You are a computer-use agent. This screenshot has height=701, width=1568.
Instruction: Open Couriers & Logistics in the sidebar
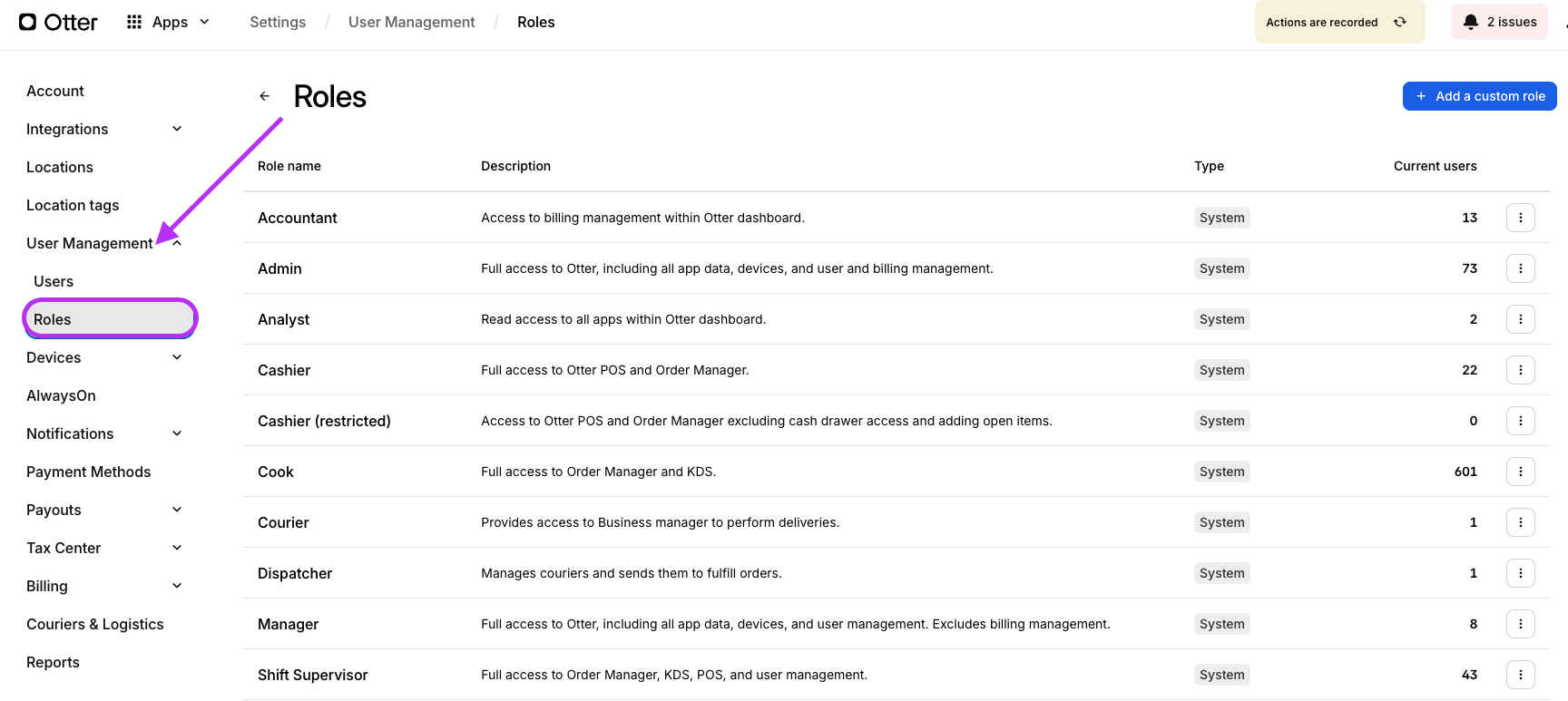point(95,624)
